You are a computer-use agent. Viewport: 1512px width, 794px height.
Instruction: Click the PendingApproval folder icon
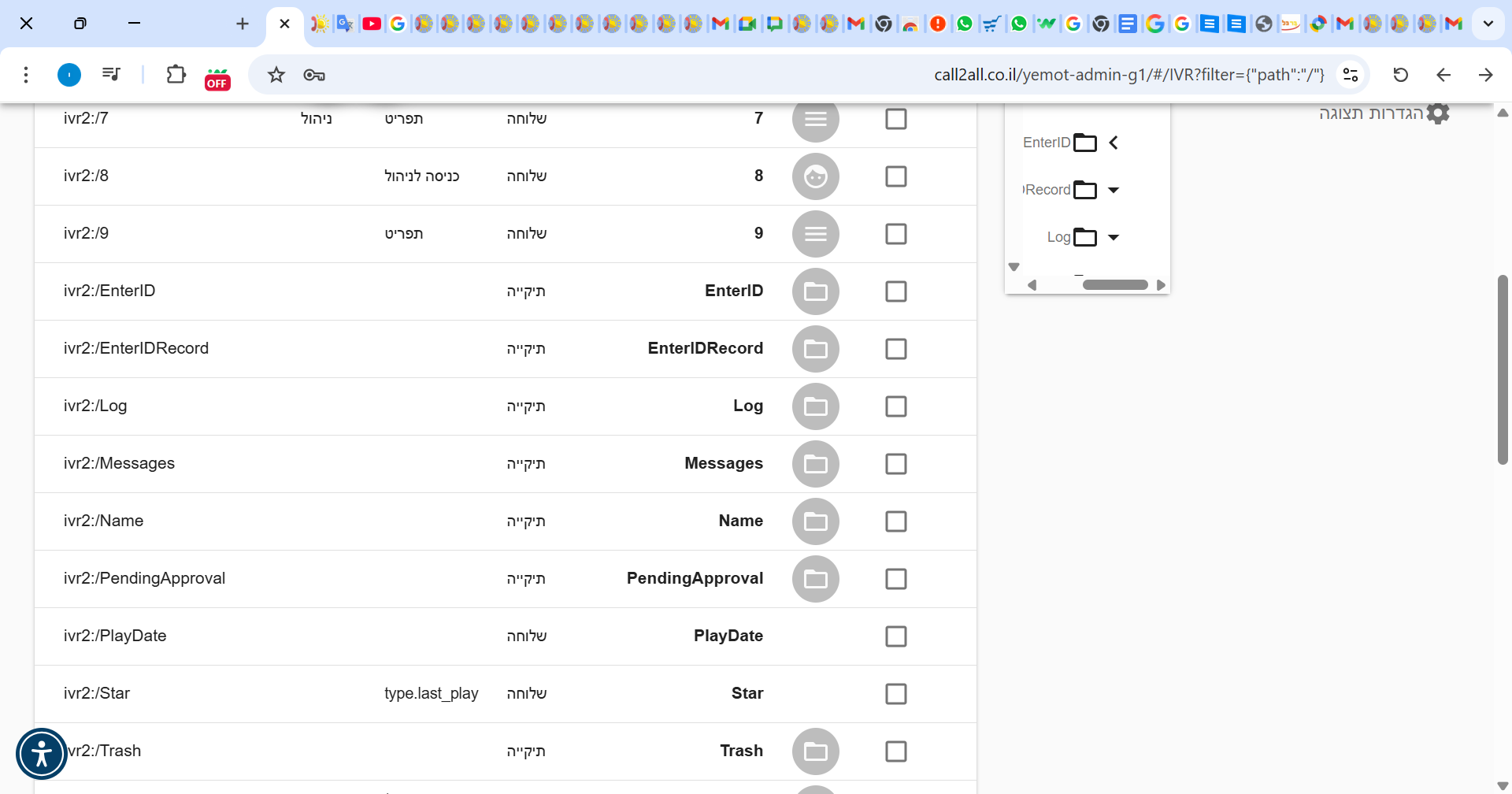point(815,579)
